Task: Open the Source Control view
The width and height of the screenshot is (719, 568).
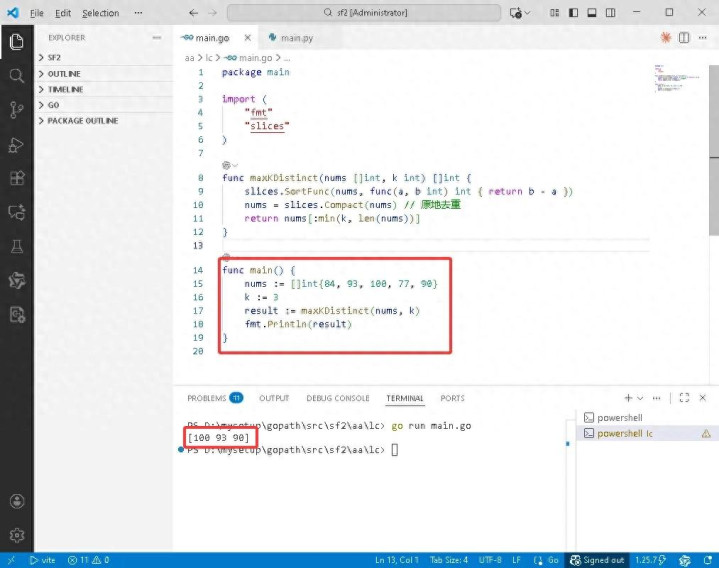Action: pos(16,110)
